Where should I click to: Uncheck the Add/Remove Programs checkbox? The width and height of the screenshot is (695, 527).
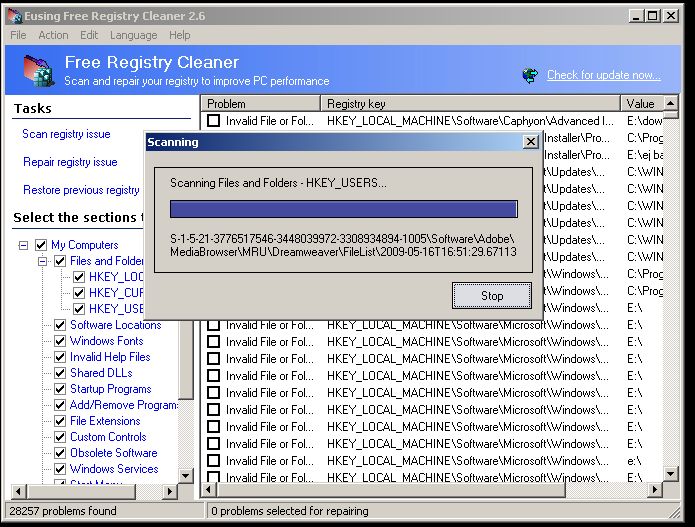pyautogui.click(x=60, y=405)
